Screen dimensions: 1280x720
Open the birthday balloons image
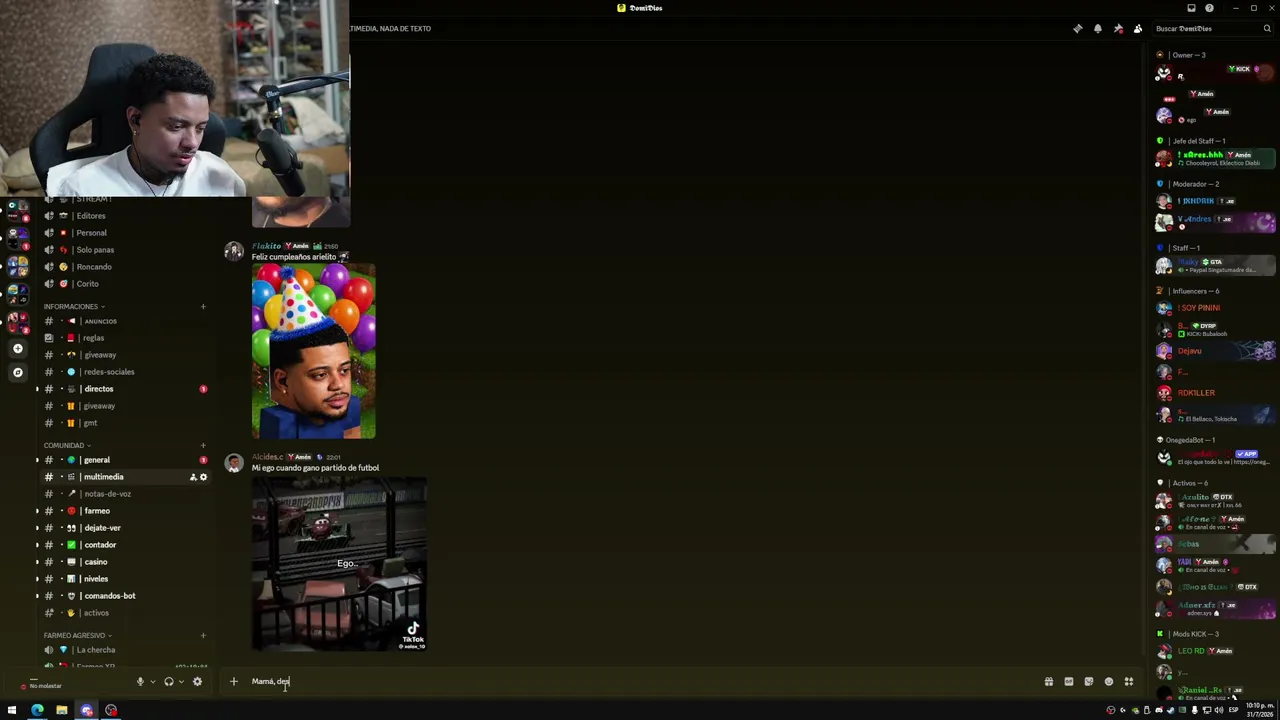click(314, 351)
